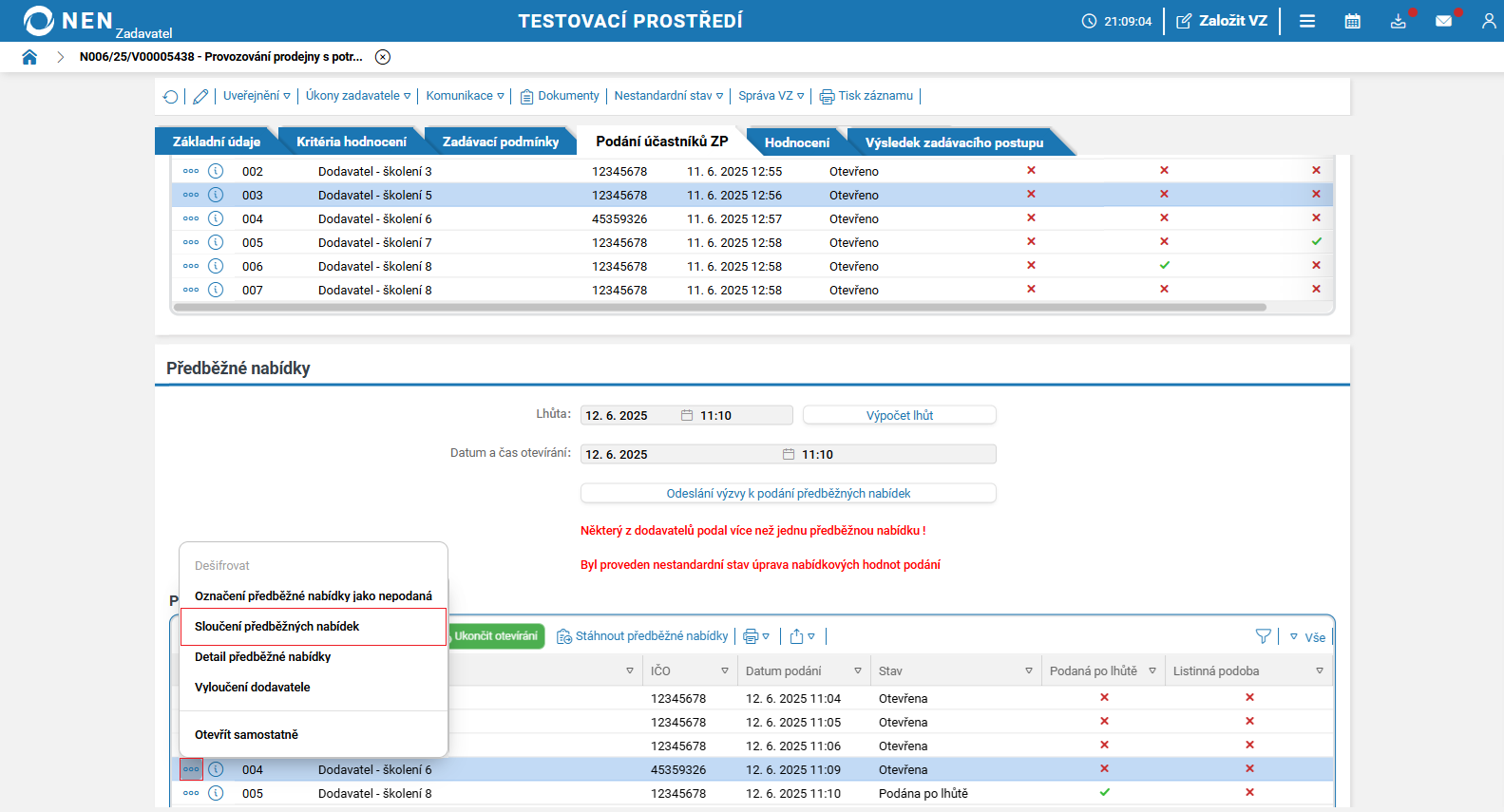Image resolution: width=1504 pixels, height=812 pixels.
Task: Select Sloučení předběžných nabídek menu item
Action: point(277,627)
